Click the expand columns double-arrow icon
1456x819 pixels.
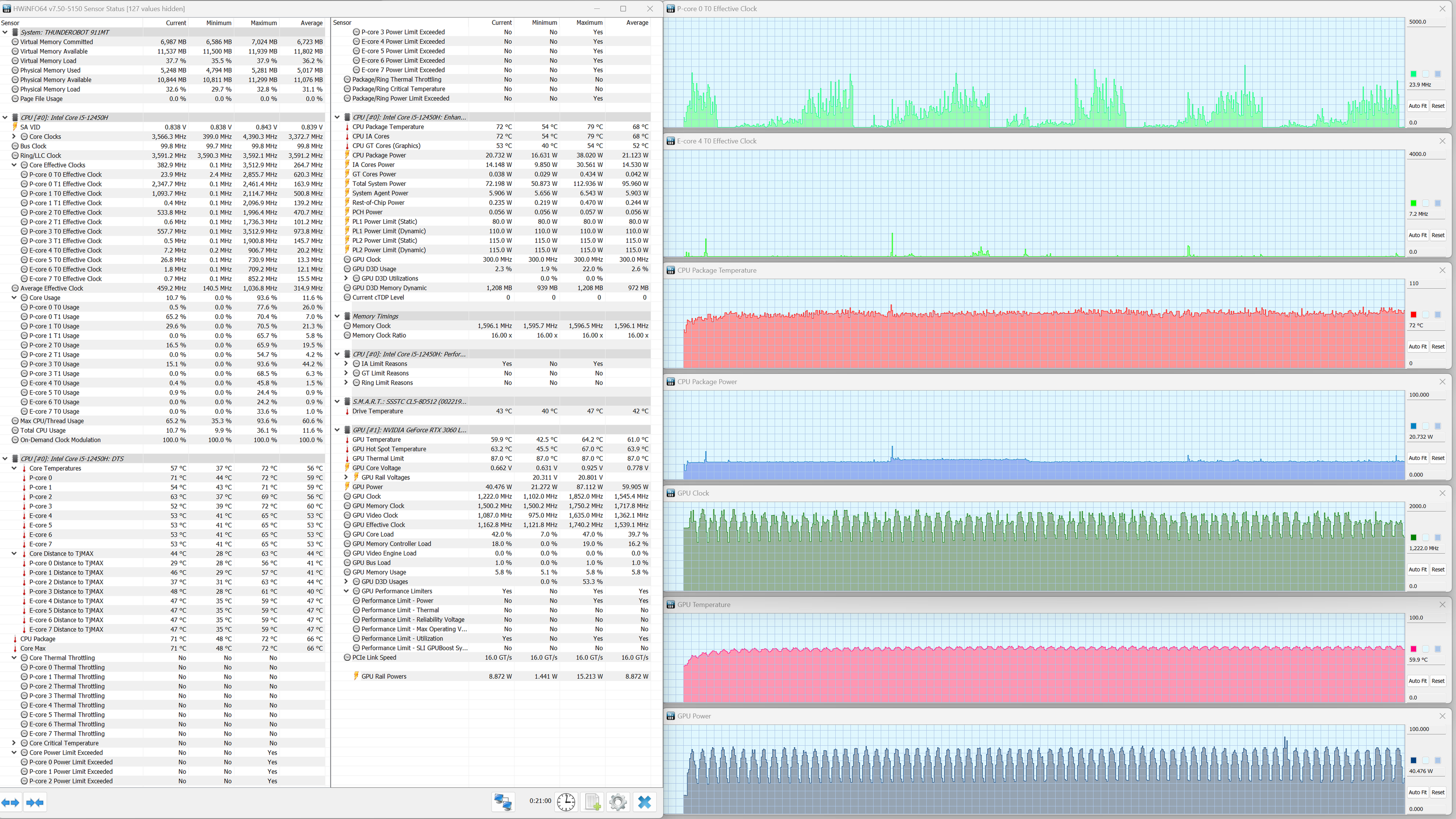[x=11, y=802]
